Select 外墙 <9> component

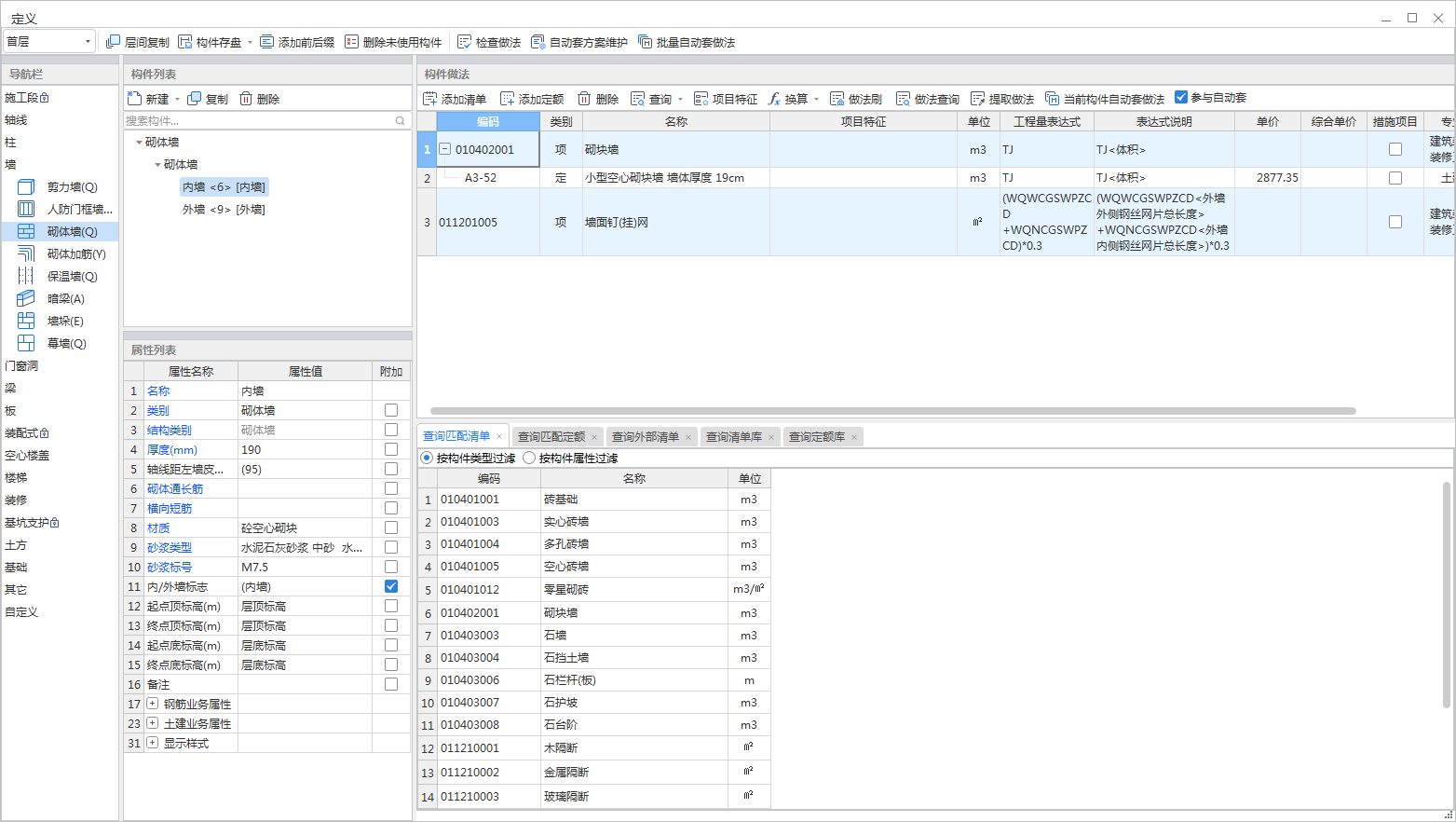tap(224, 210)
